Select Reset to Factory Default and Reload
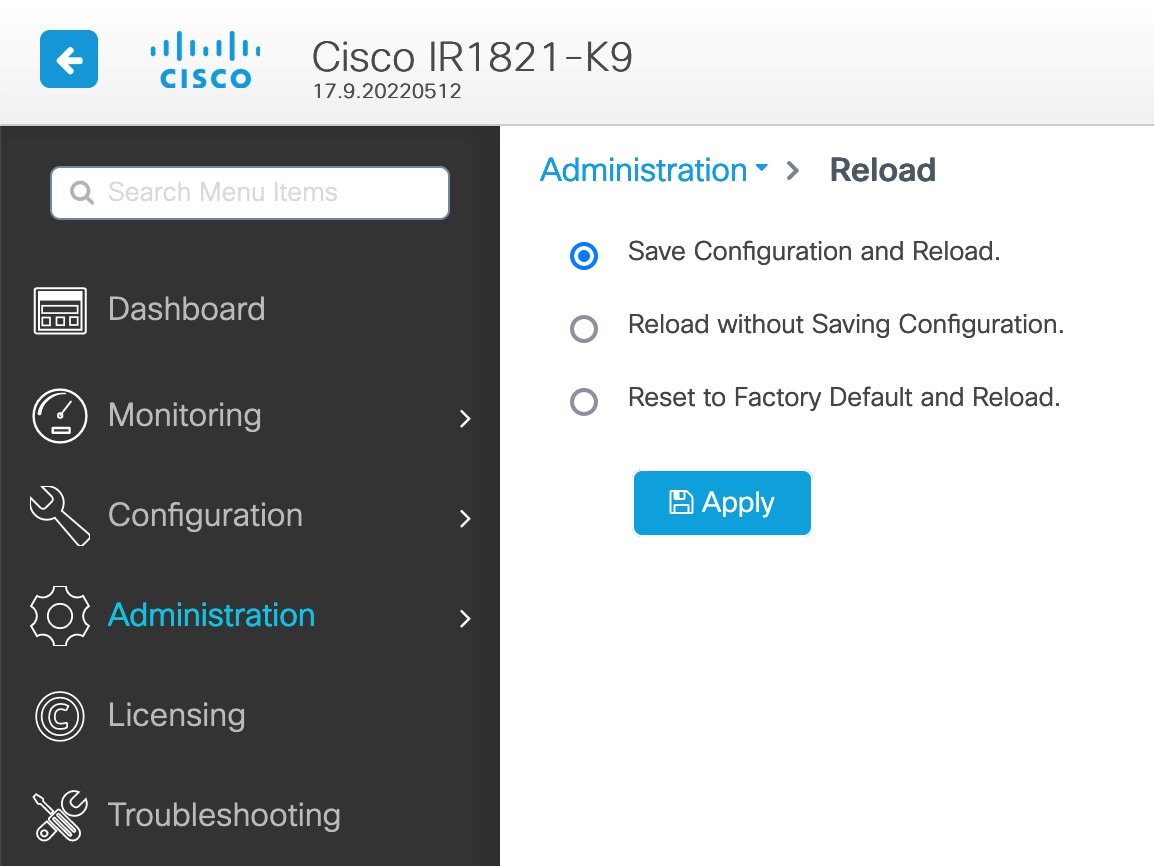Image resolution: width=1154 pixels, height=866 pixels. tap(584, 402)
